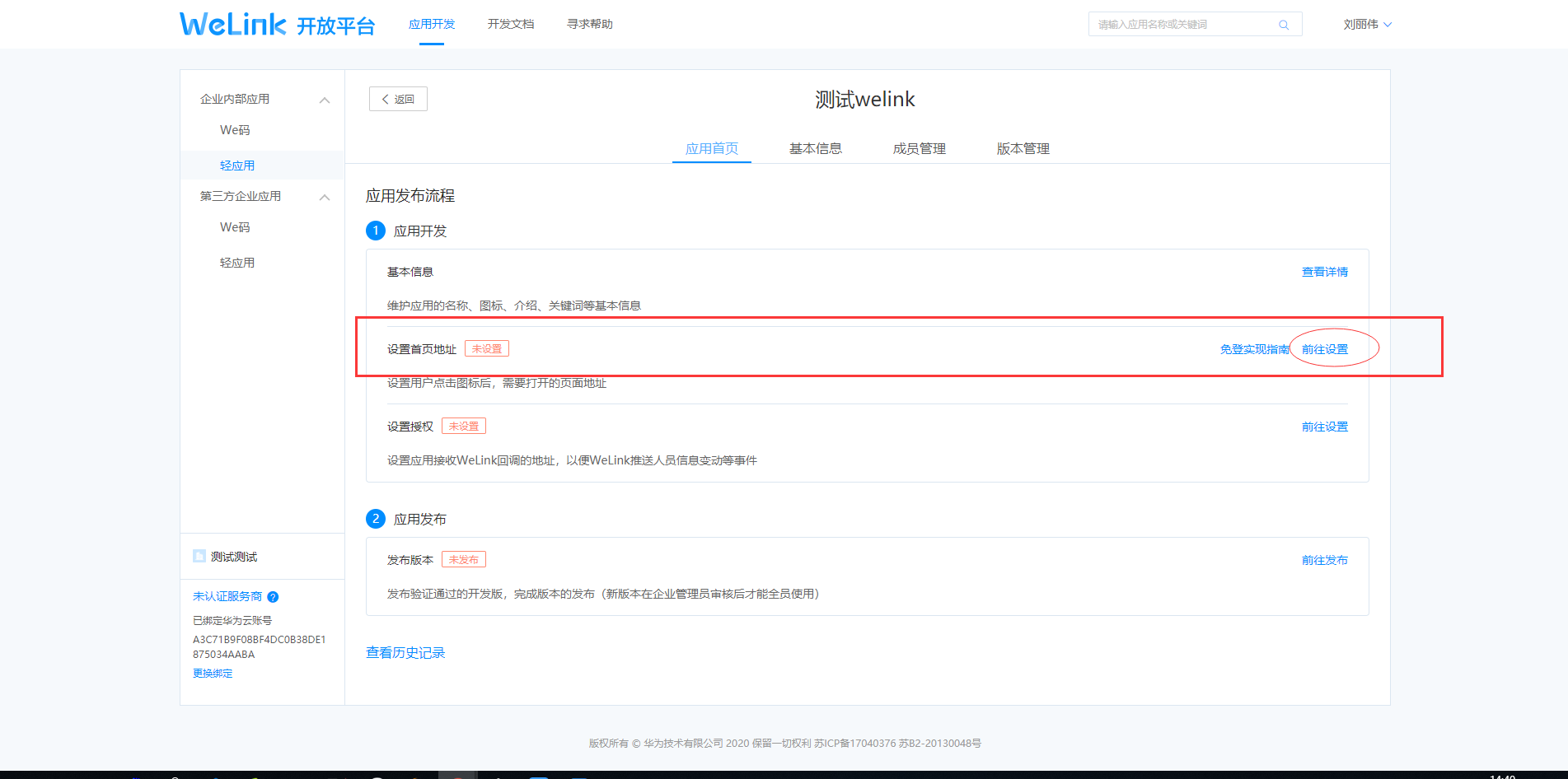Open the 寻求帮助 top navigation item
This screenshot has width=1568, height=779.
click(x=590, y=25)
